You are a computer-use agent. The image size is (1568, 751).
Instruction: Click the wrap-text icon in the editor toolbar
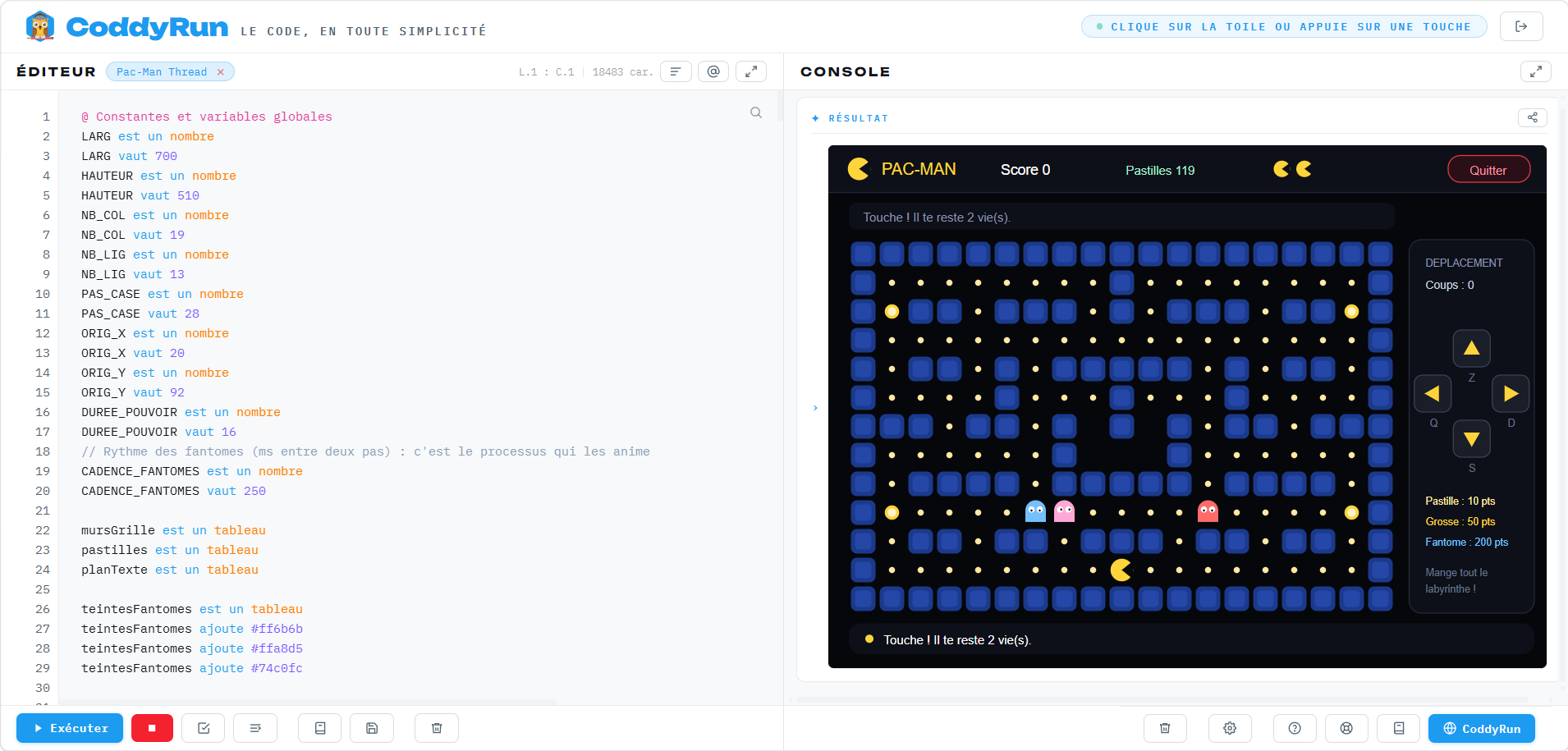coord(255,728)
